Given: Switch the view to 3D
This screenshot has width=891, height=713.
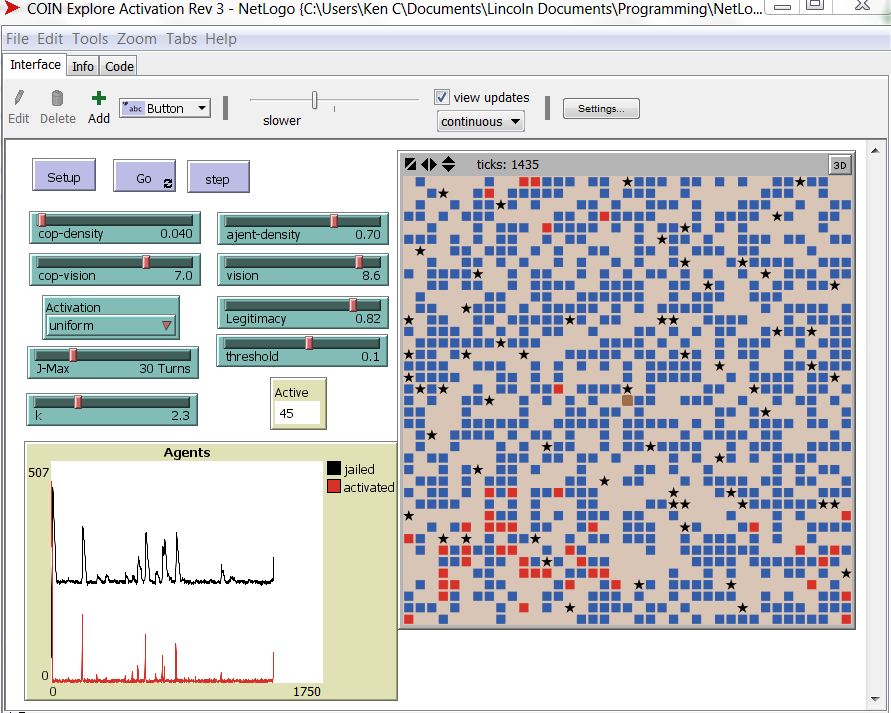Looking at the screenshot, I should [840, 164].
